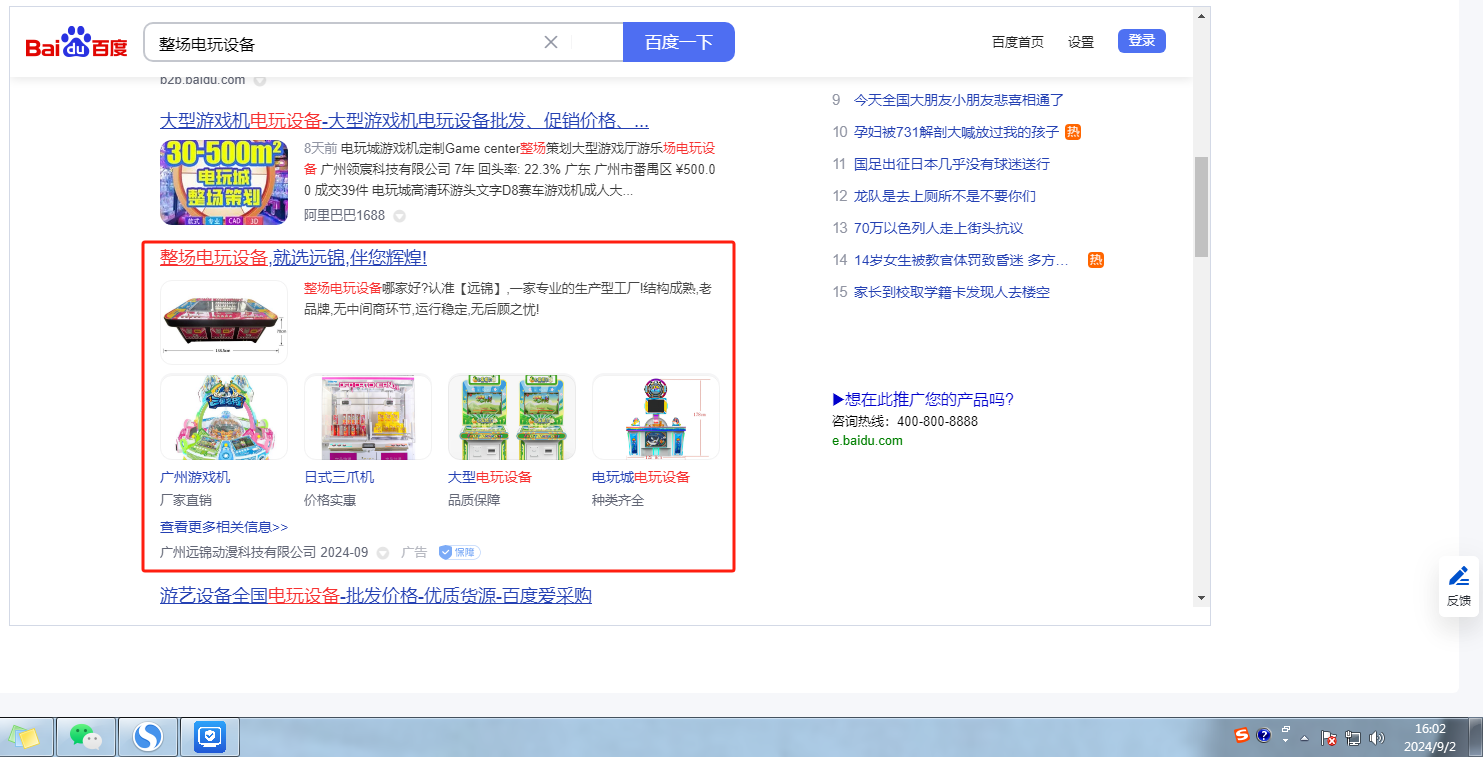Open 游艺设备全国电玩设备 result title
This screenshot has width=1483, height=757.
pos(376,596)
